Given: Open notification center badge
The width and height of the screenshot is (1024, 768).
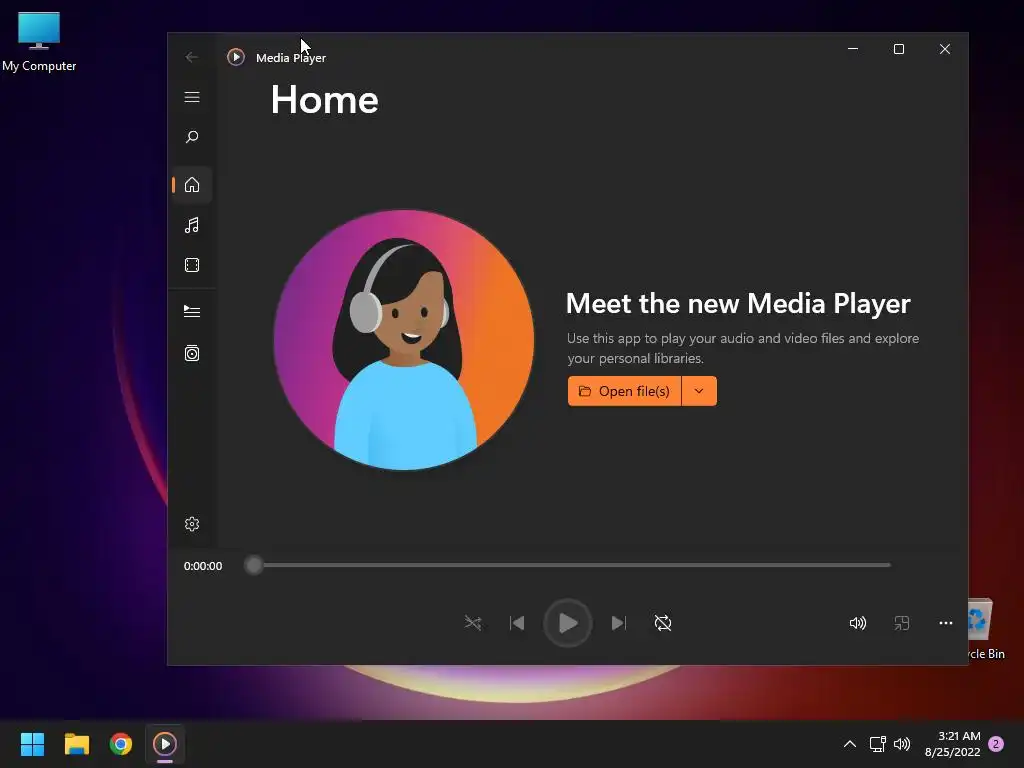Looking at the screenshot, I should [996, 744].
